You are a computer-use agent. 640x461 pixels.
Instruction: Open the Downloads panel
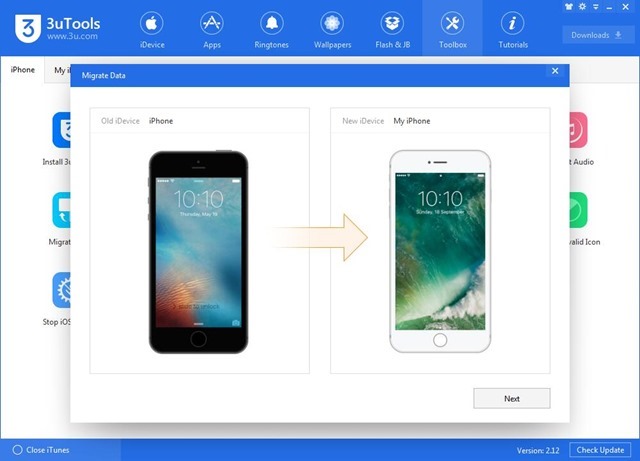596,35
